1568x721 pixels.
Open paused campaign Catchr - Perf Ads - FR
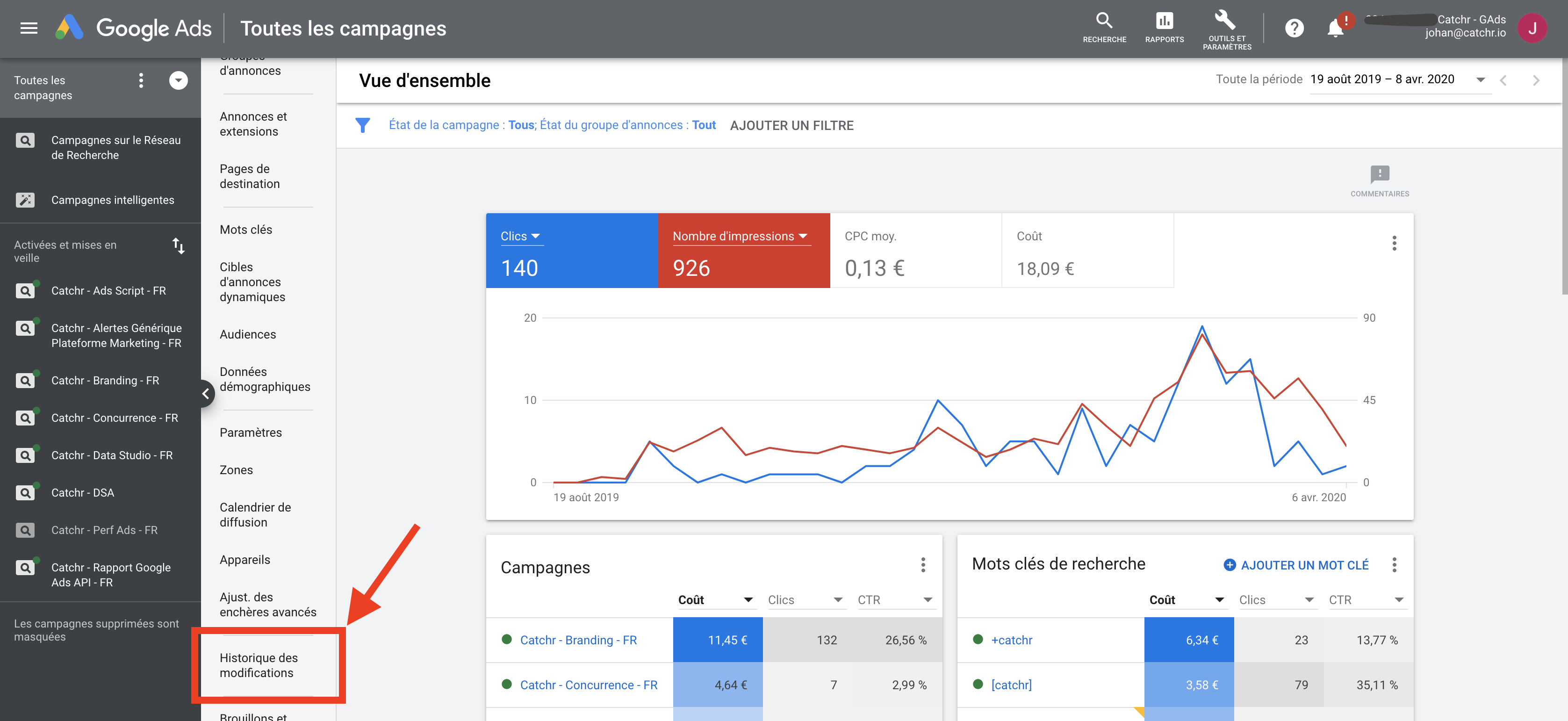(101, 530)
